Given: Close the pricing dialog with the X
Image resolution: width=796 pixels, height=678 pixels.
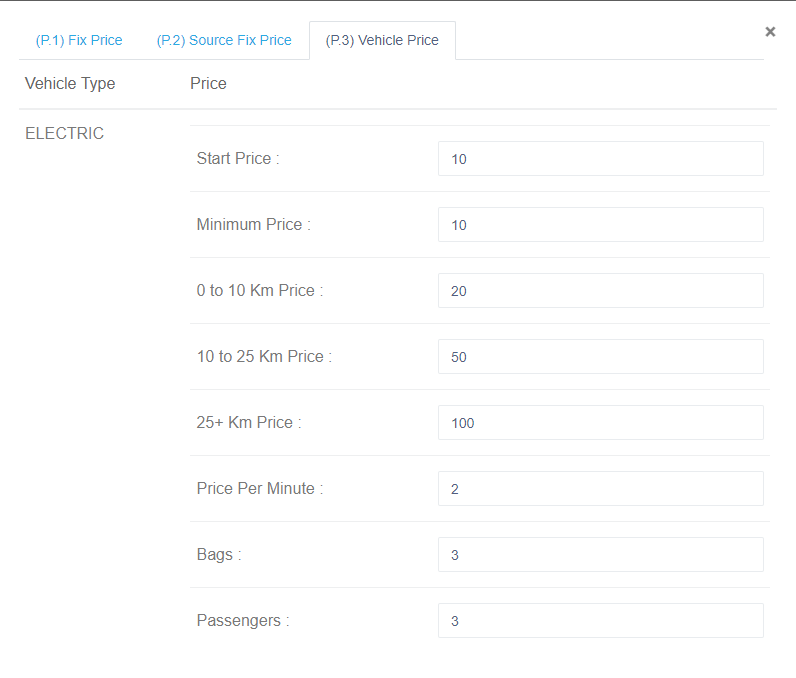Looking at the screenshot, I should click(x=770, y=32).
